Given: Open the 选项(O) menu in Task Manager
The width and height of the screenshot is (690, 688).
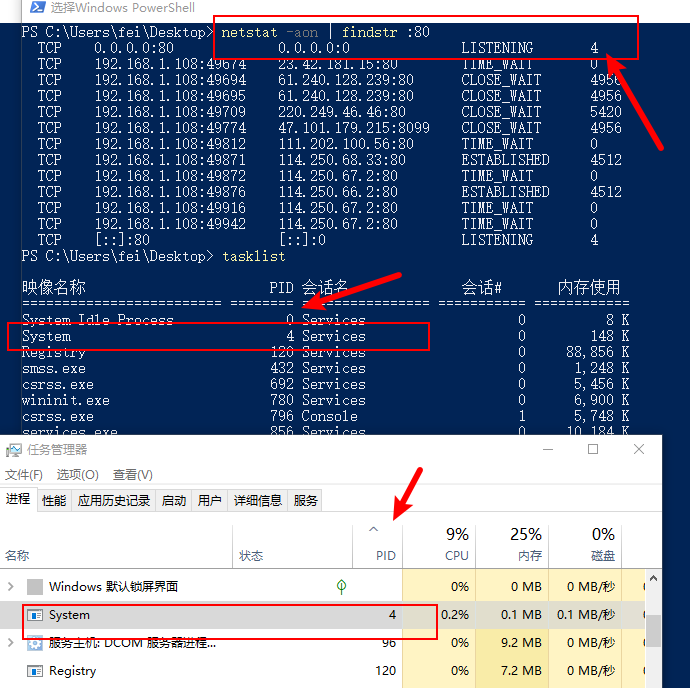Looking at the screenshot, I should point(77,475).
